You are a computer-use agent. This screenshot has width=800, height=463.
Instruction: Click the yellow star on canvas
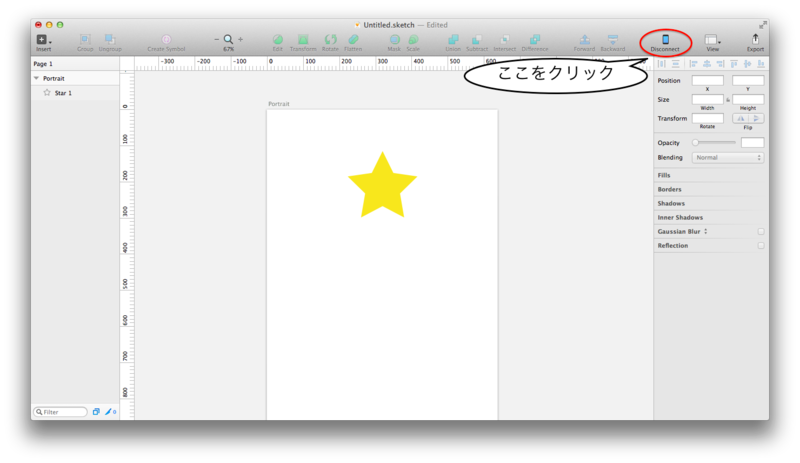(x=382, y=187)
